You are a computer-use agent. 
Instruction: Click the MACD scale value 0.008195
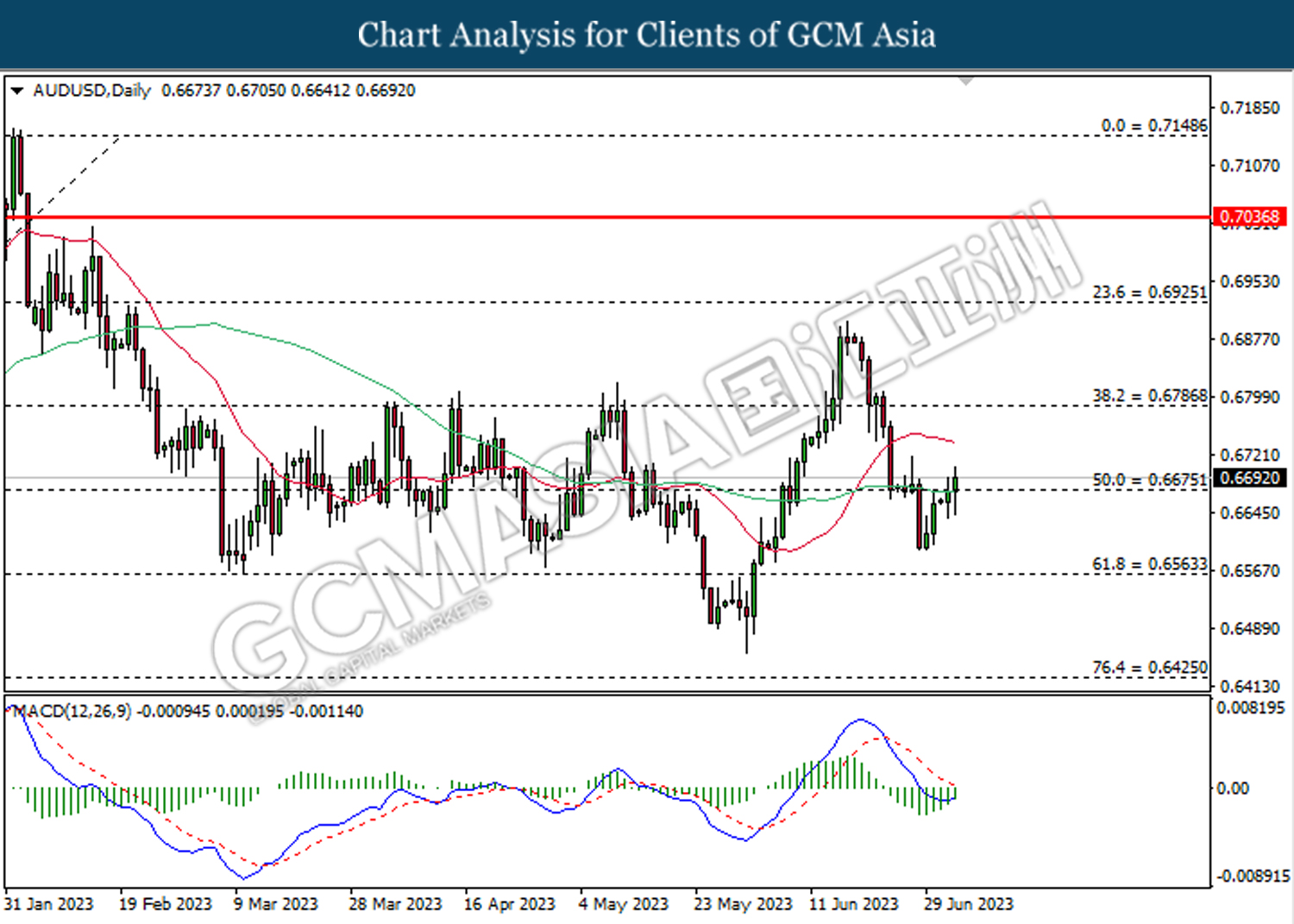click(x=1250, y=707)
